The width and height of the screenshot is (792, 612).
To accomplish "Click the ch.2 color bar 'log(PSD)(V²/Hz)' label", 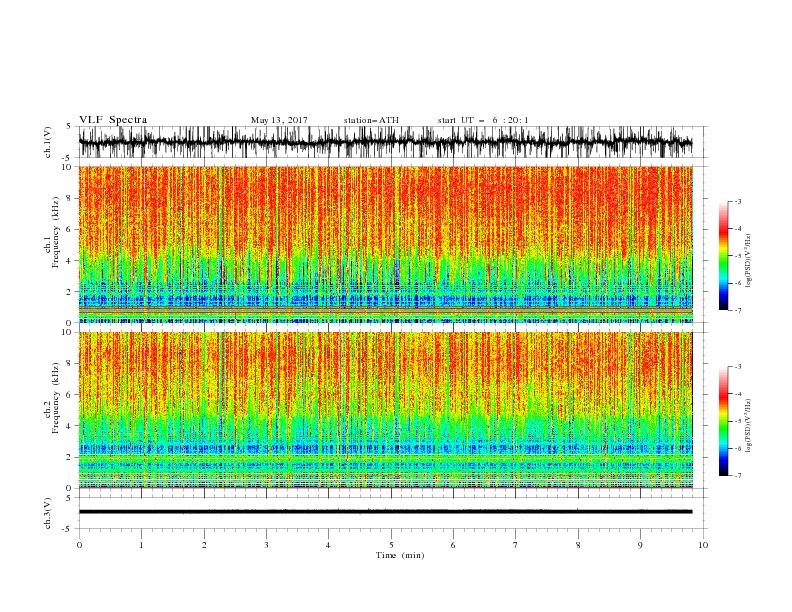I will tap(749, 426).
